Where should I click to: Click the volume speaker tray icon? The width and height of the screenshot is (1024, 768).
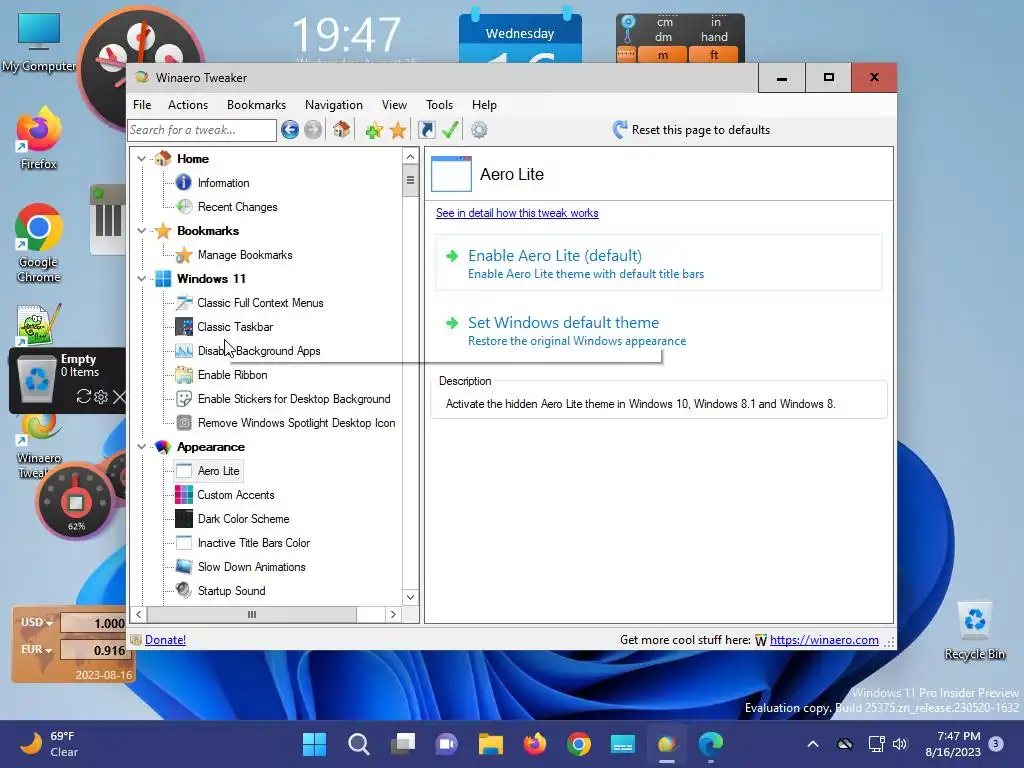[x=900, y=744]
